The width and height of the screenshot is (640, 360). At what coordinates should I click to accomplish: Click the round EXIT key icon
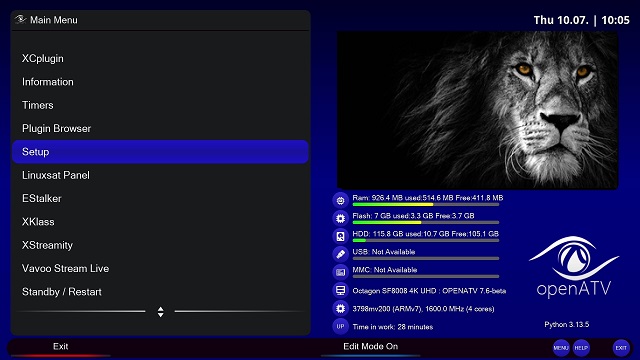point(621,348)
